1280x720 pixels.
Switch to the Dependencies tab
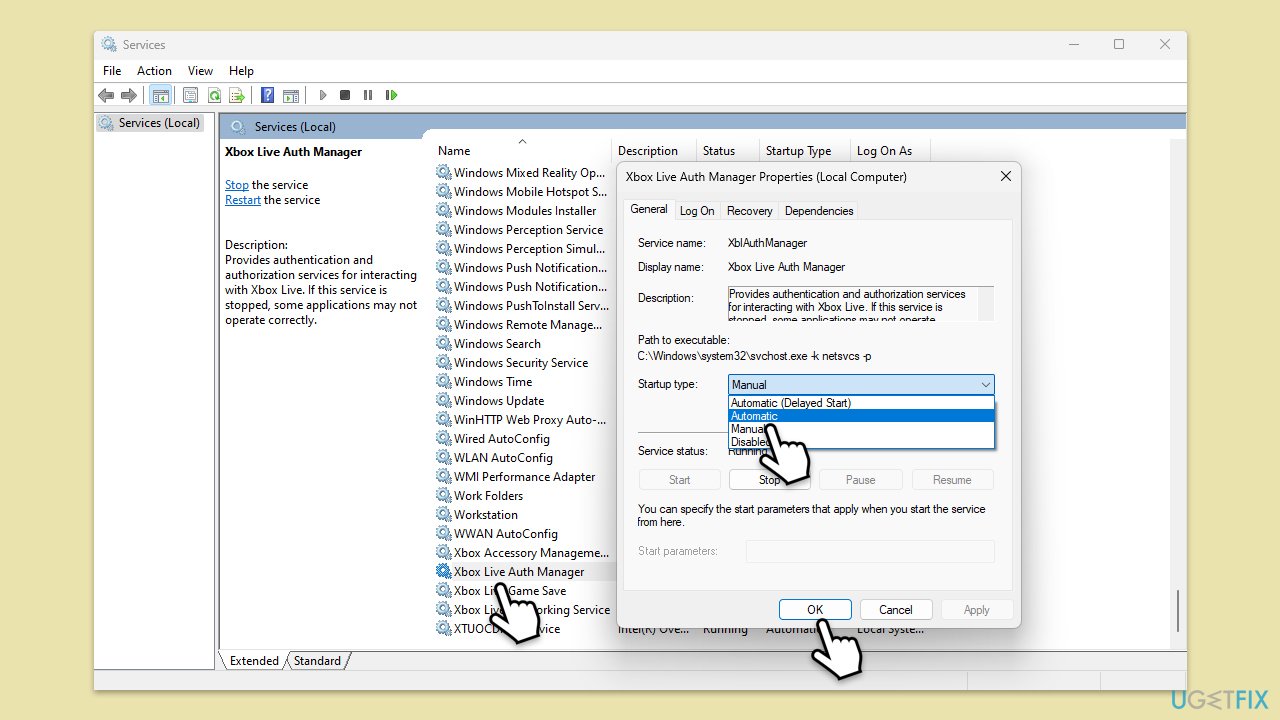point(819,211)
